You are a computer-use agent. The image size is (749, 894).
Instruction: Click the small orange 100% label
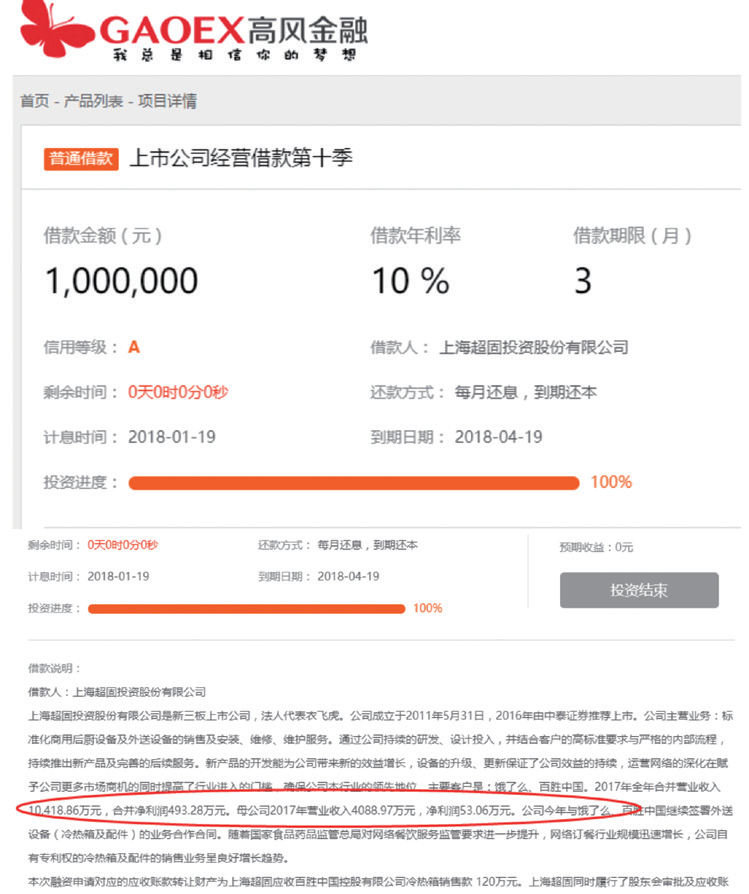click(x=428, y=608)
